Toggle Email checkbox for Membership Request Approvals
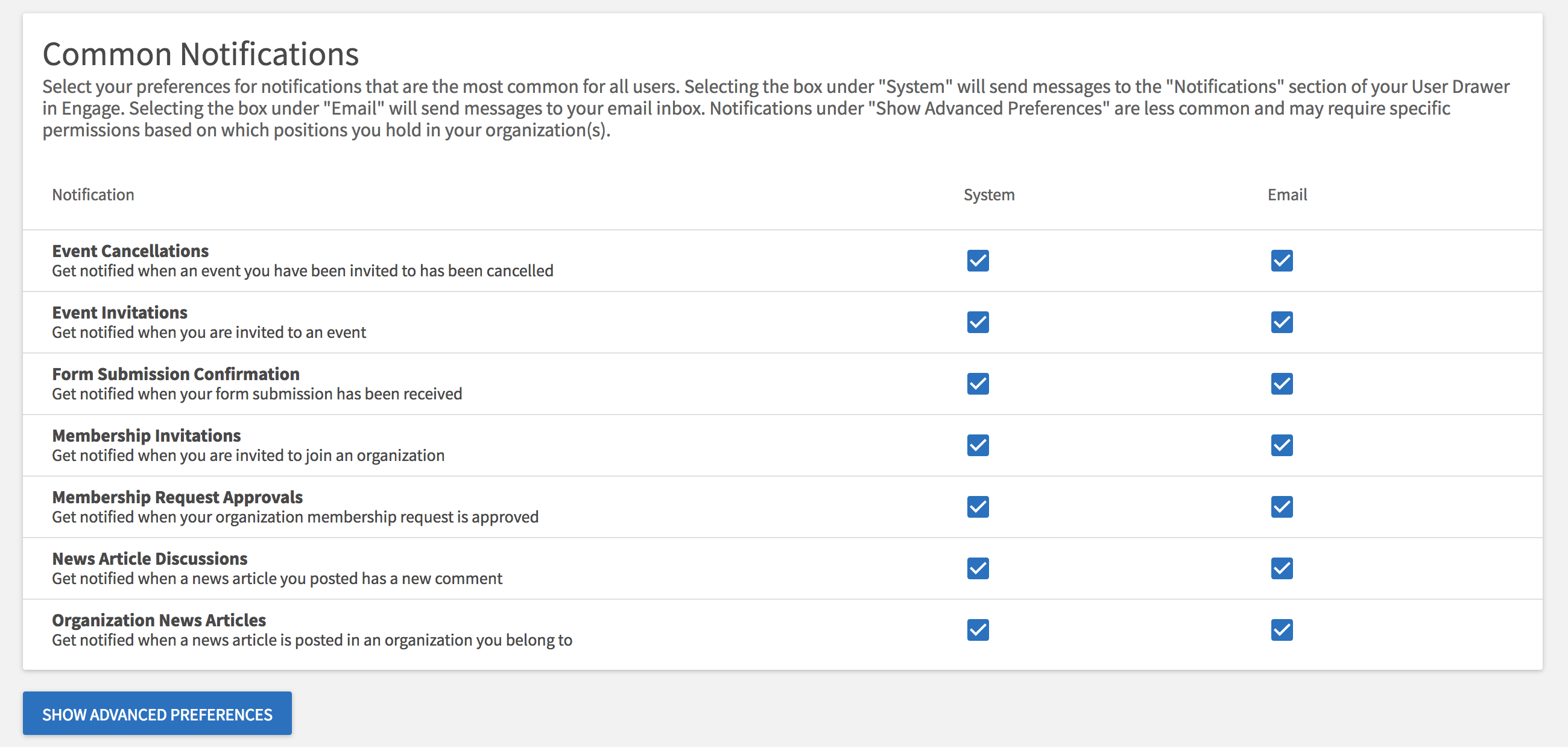This screenshot has height=747, width=1568. pos(1282,506)
